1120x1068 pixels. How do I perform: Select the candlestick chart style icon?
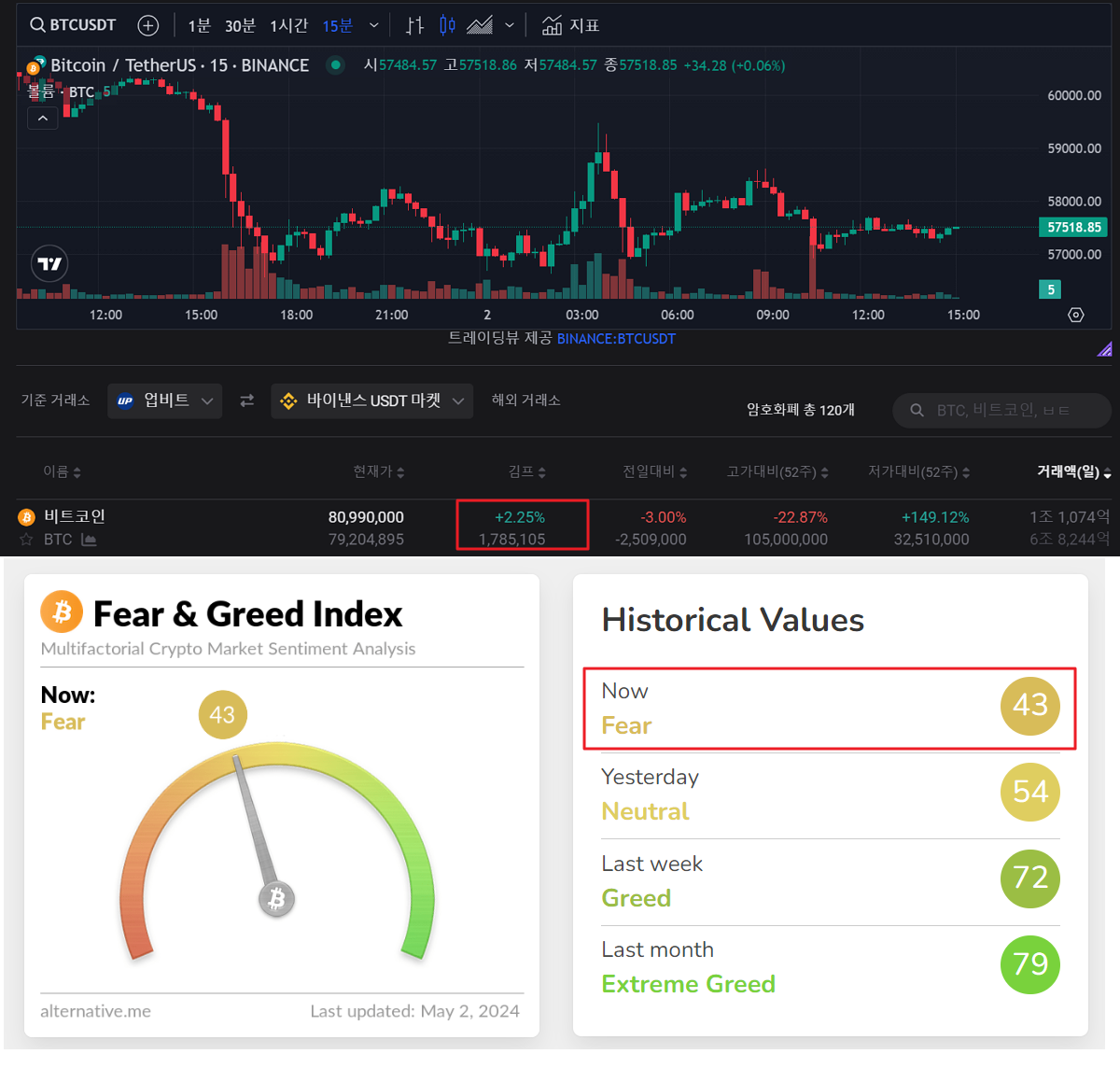[x=447, y=25]
